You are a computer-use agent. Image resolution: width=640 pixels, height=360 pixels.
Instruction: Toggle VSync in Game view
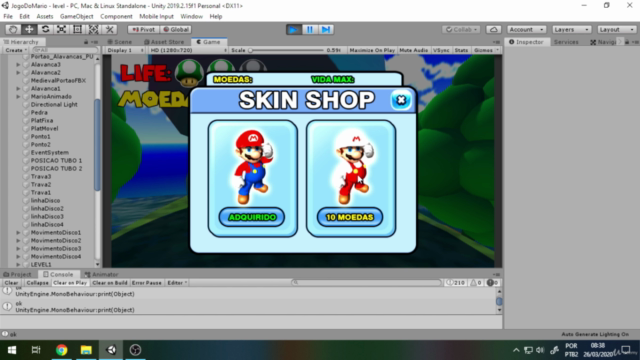(441, 50)
